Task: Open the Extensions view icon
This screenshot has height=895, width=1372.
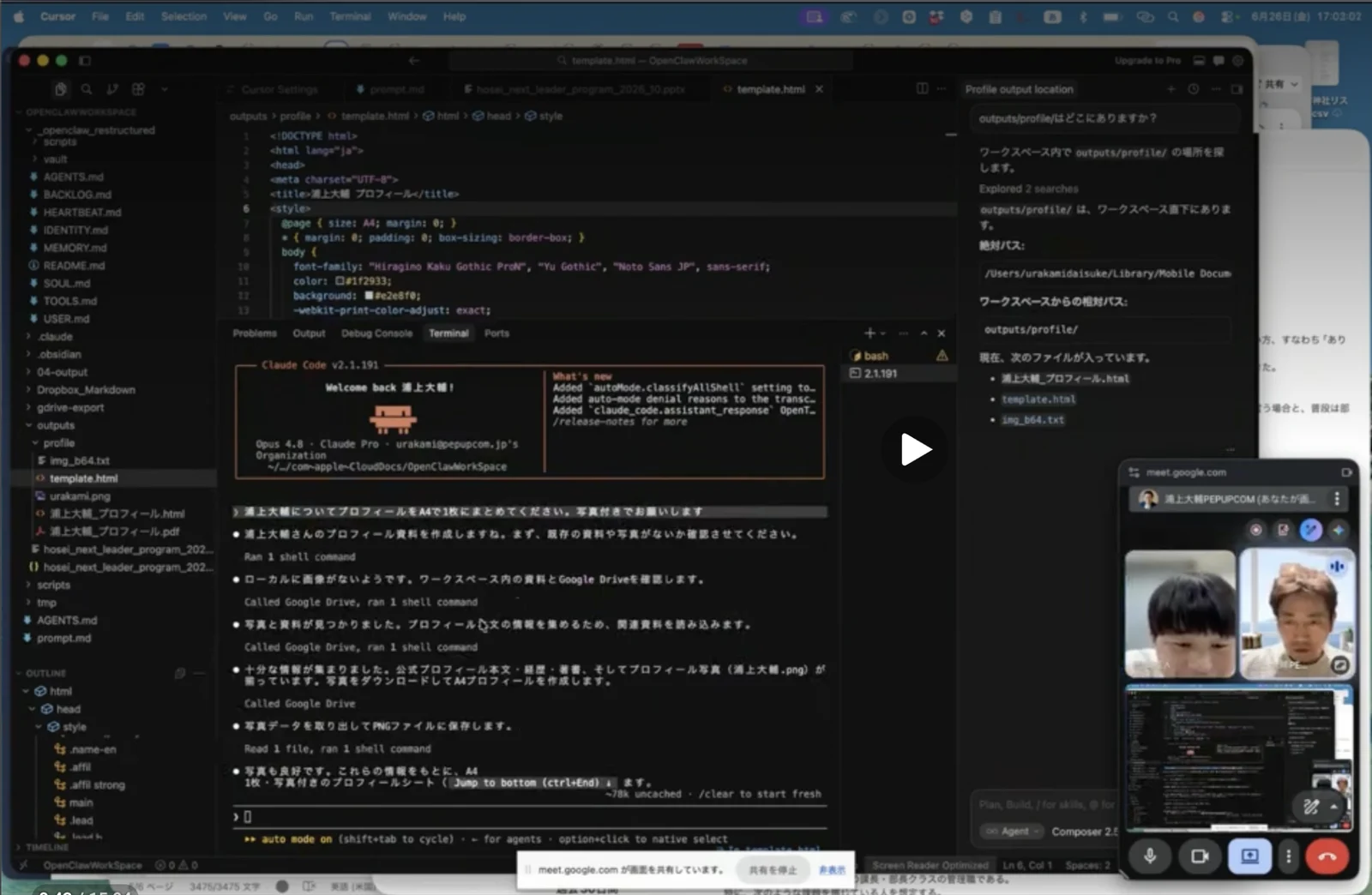Action: pos(138,89)
